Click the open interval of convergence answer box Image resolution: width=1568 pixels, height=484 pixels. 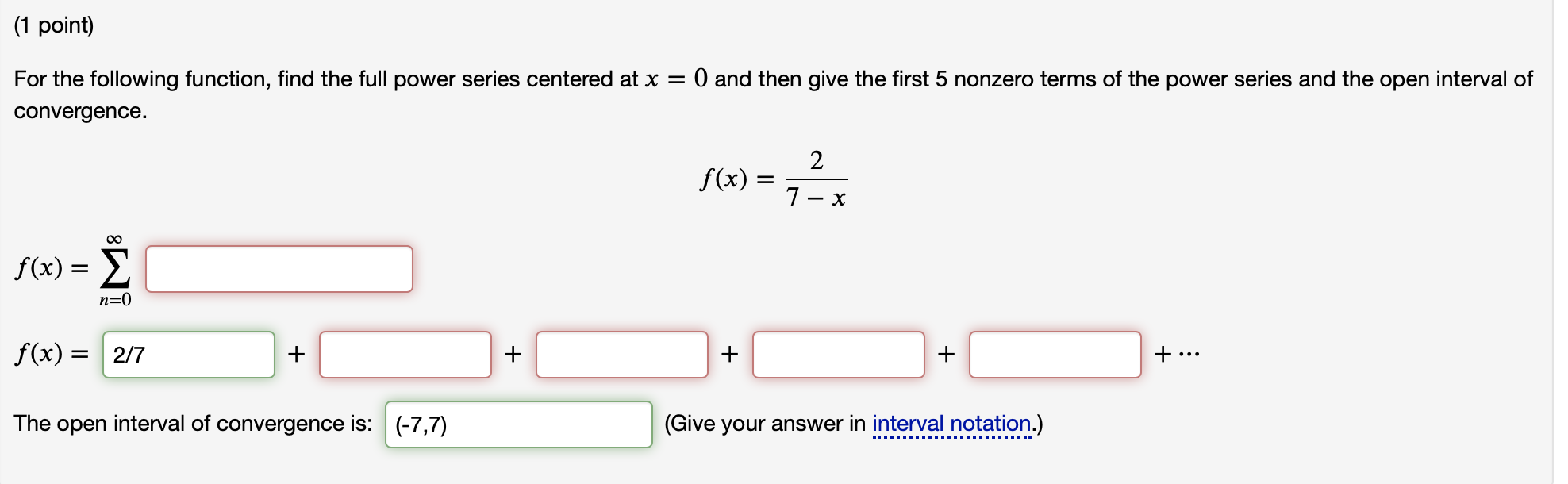pos(517,425)
